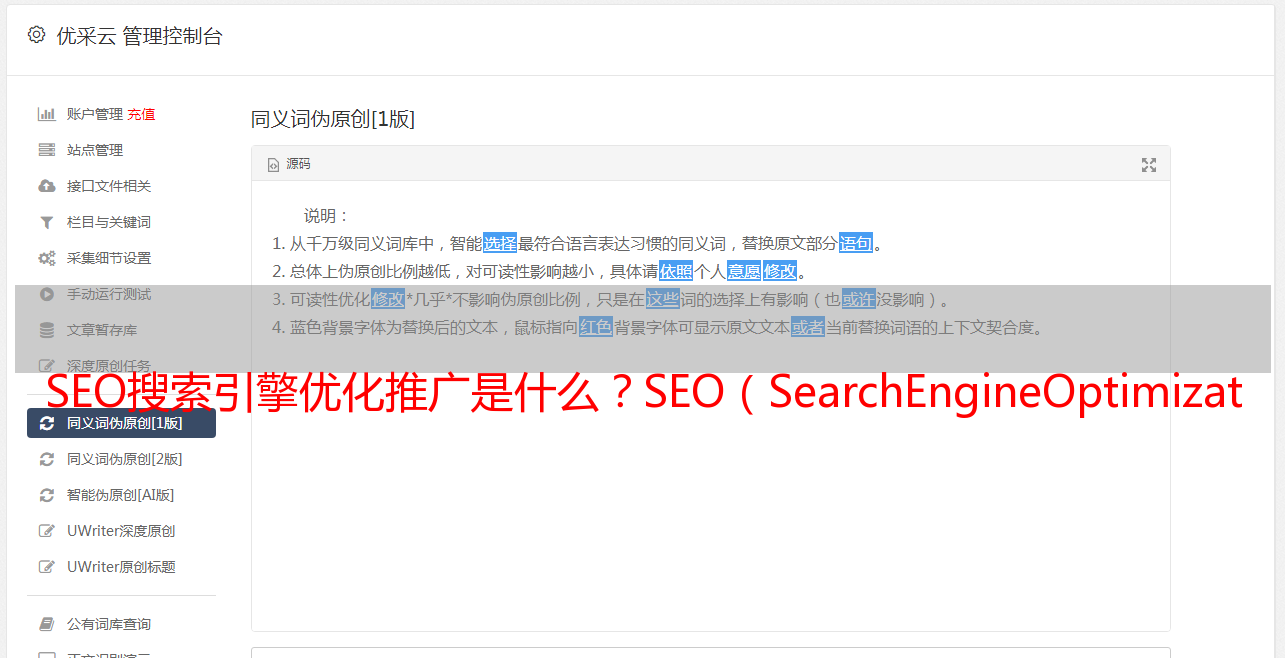Go to 智能伪原创[AI版] menu entry

point(121,495)
